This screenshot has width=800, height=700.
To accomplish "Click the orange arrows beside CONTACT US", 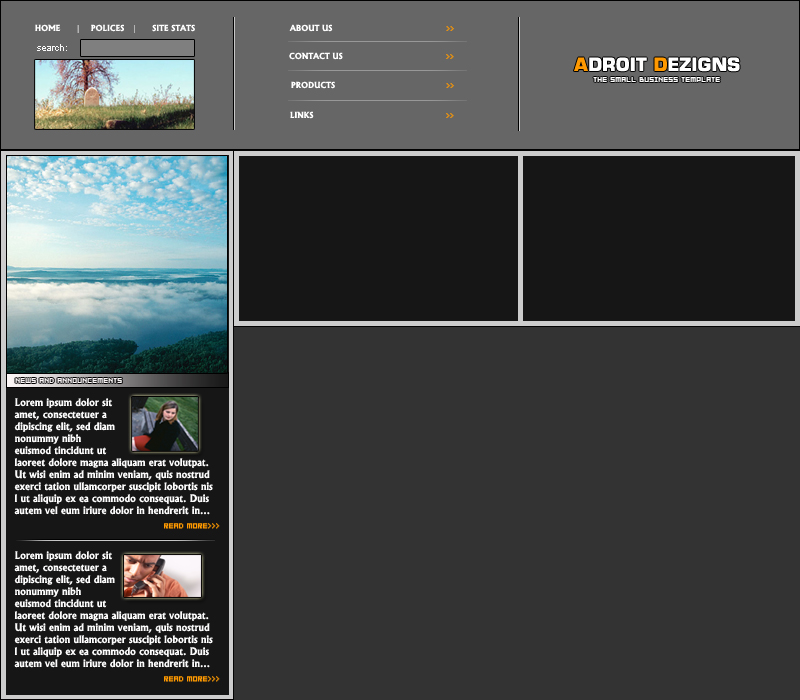I will pos(450,57).
